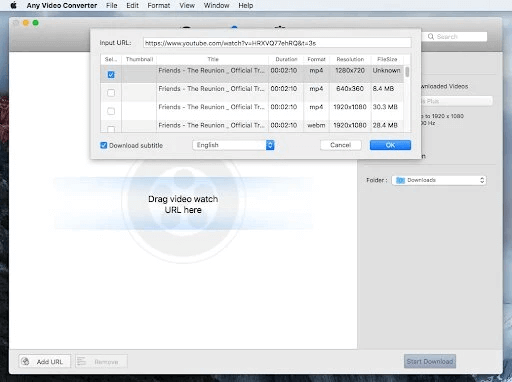512x382 pixels.
Task: Select the title in the webm row
Action: point(212,125)
